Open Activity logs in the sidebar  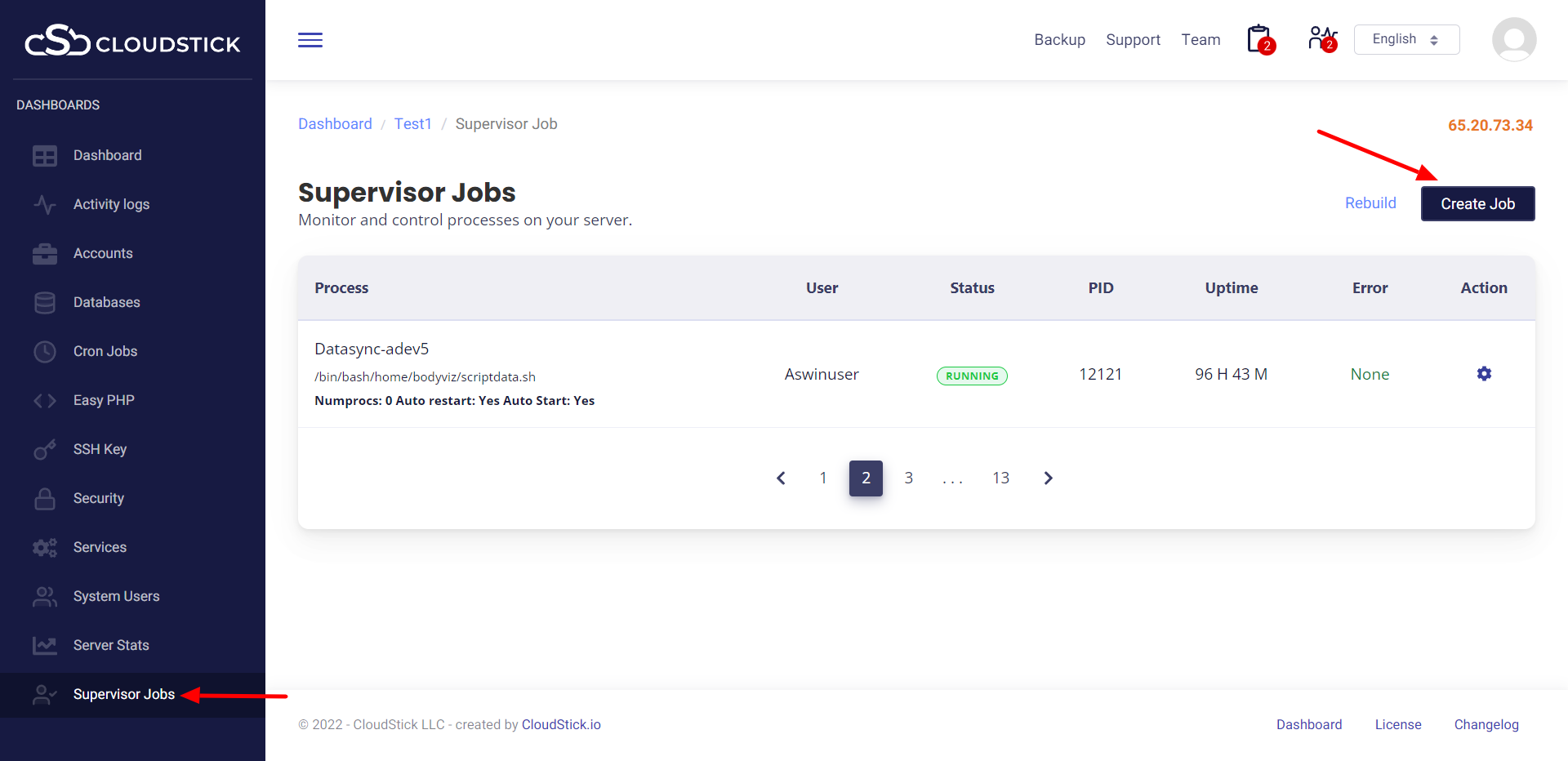[111, 204]
